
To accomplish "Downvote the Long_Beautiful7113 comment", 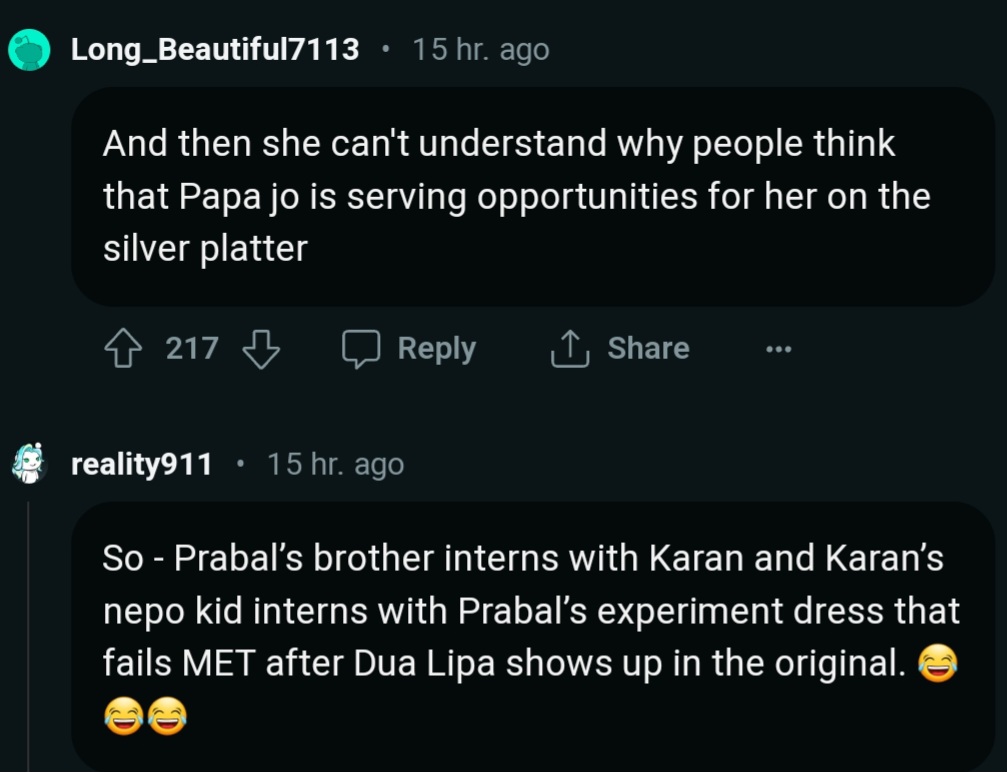I will (261, 349).
